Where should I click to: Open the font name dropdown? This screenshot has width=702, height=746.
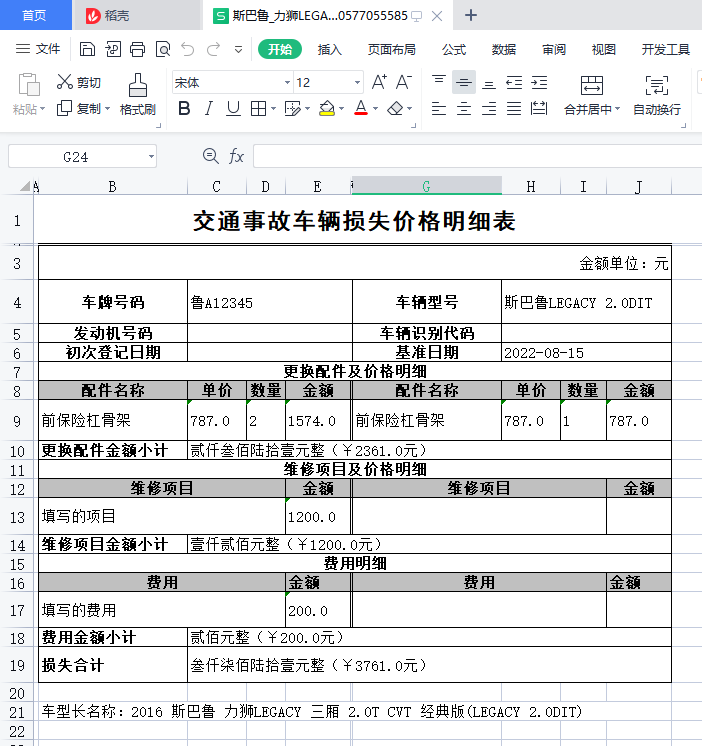coord(287,82)
